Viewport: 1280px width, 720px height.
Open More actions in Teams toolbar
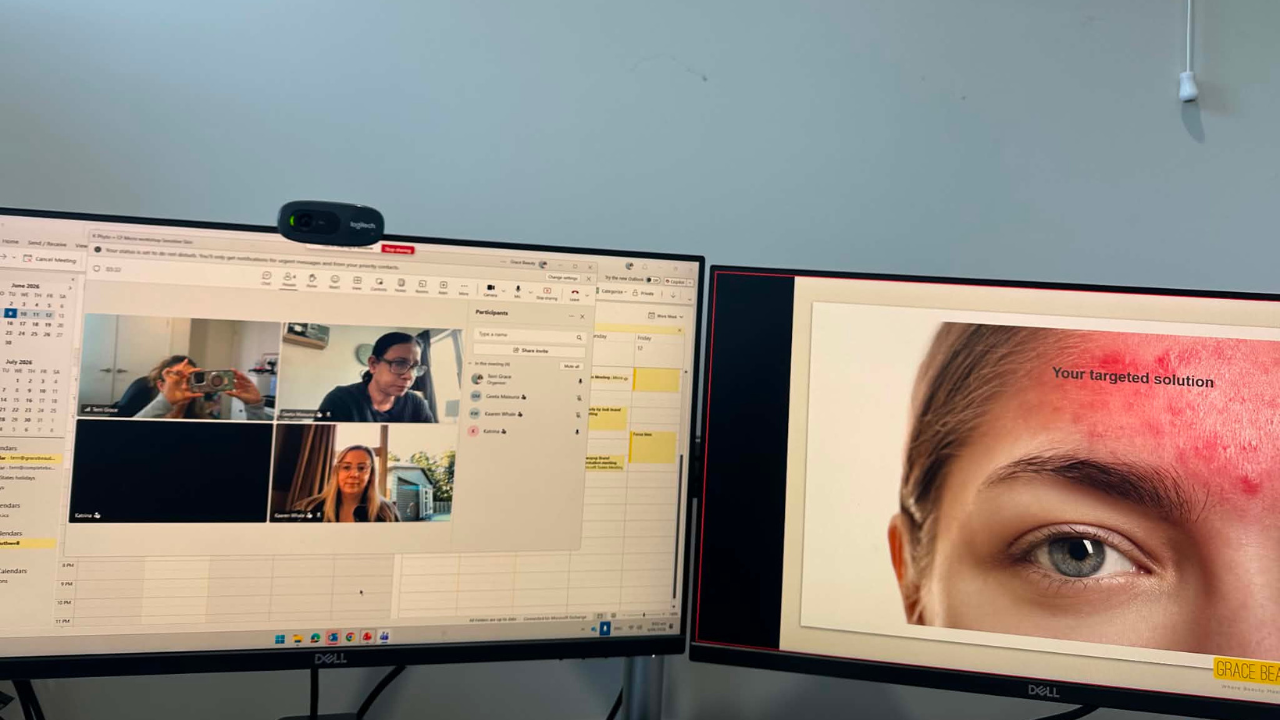point(463,288)
